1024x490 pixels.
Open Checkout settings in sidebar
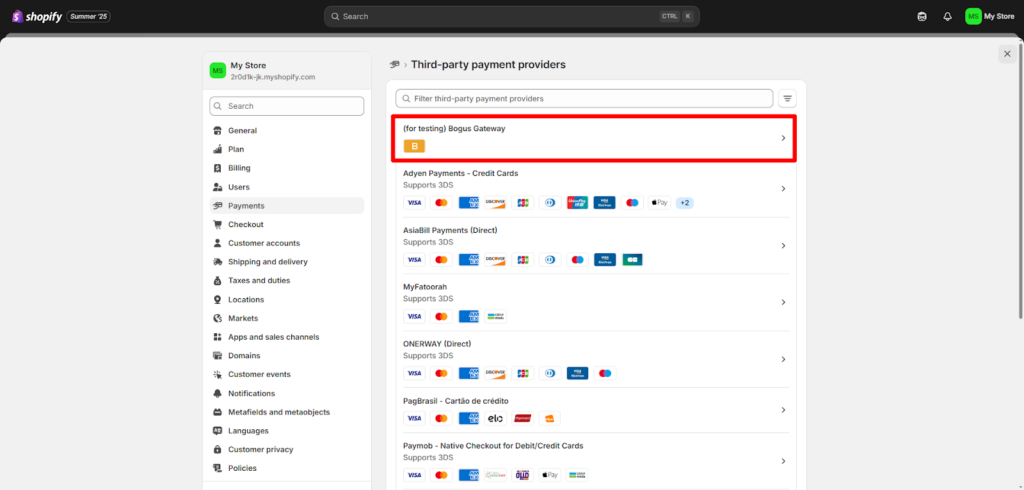coord(245,224)
